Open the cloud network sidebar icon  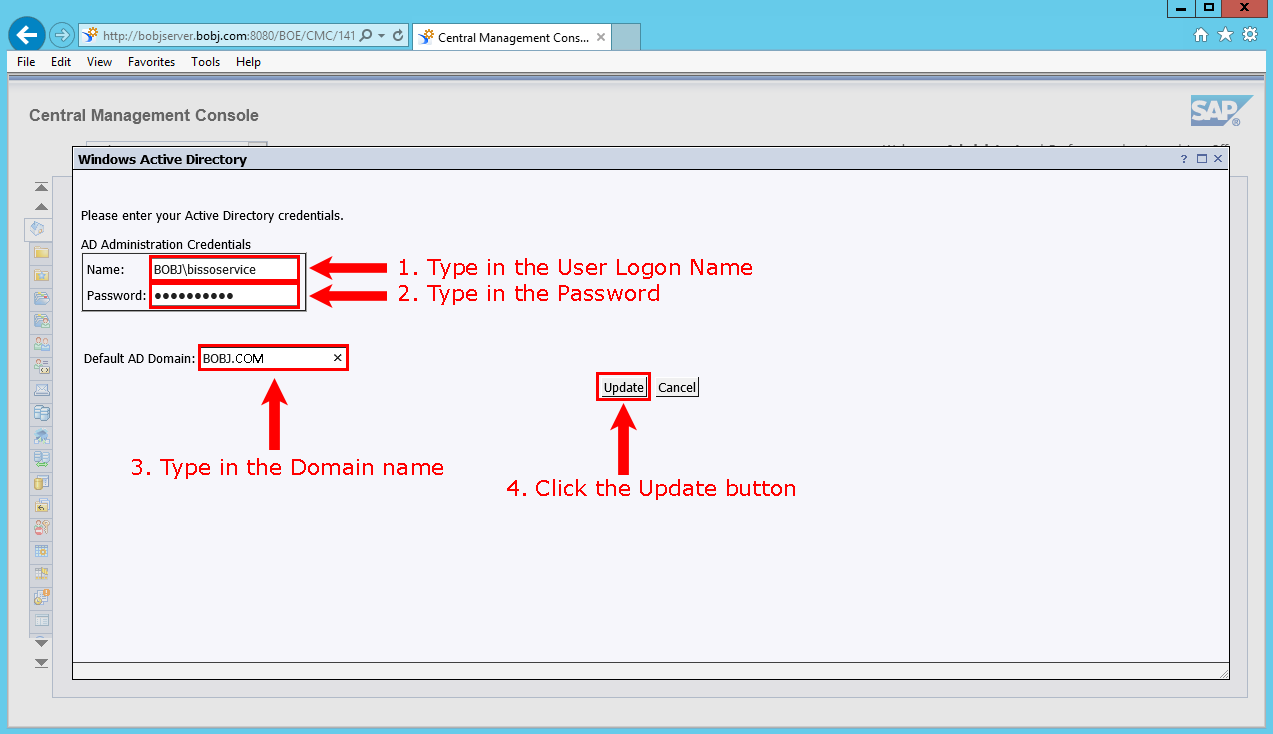pos(41,436)
